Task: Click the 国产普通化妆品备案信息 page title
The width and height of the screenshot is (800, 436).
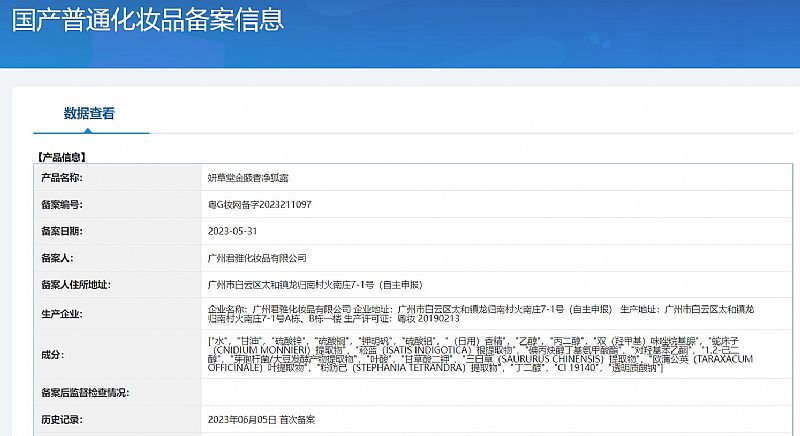Action: pos(147,20)
